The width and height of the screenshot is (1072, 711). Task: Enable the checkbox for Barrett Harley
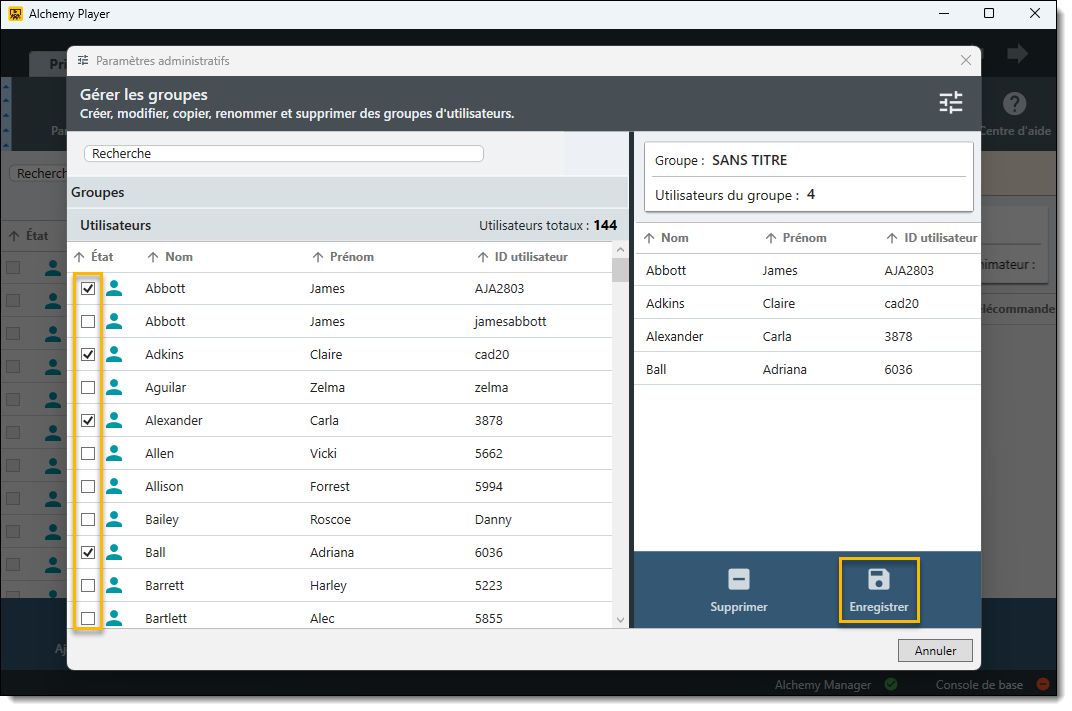tap(88, 585)
